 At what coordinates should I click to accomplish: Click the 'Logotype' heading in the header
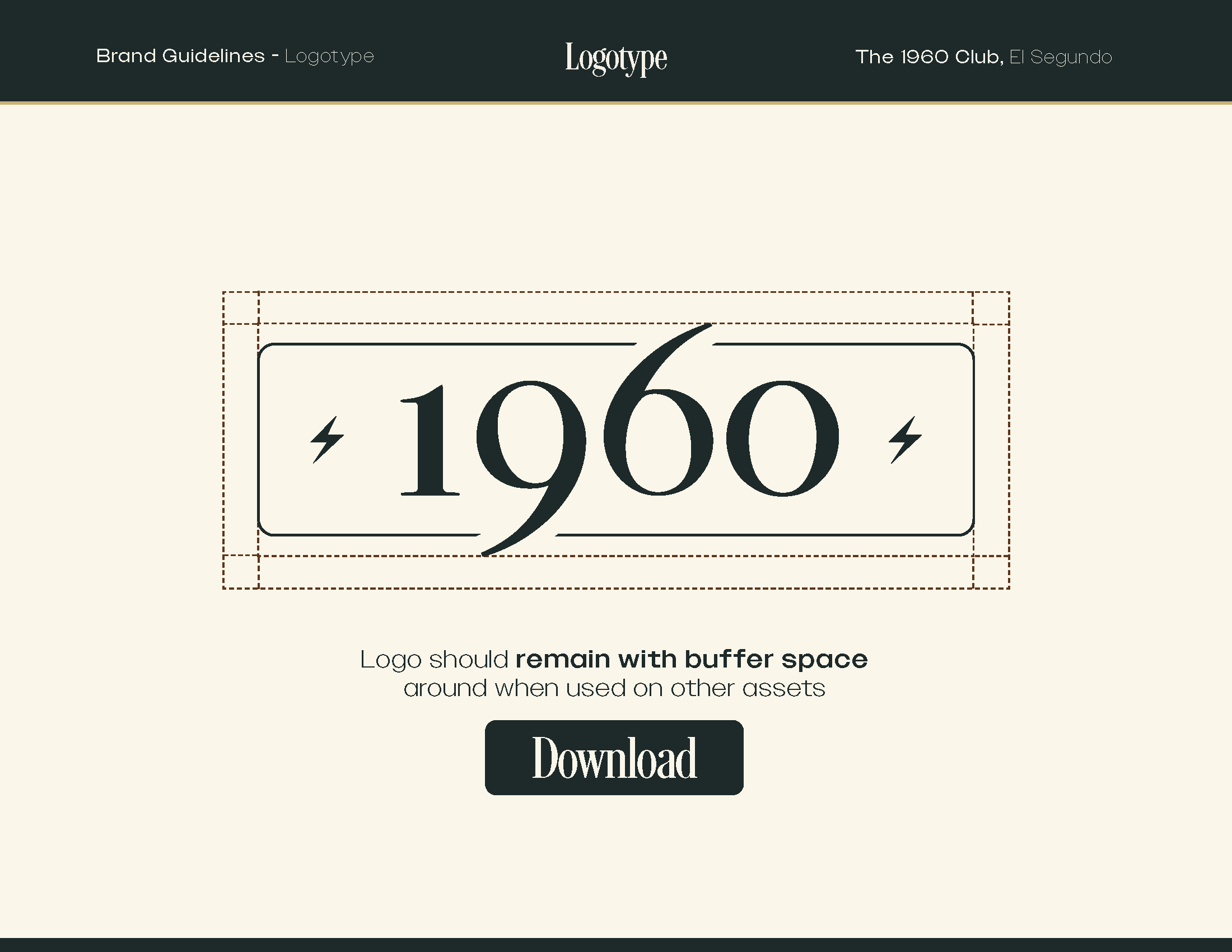pyautogui.click(x=616, y=59)
